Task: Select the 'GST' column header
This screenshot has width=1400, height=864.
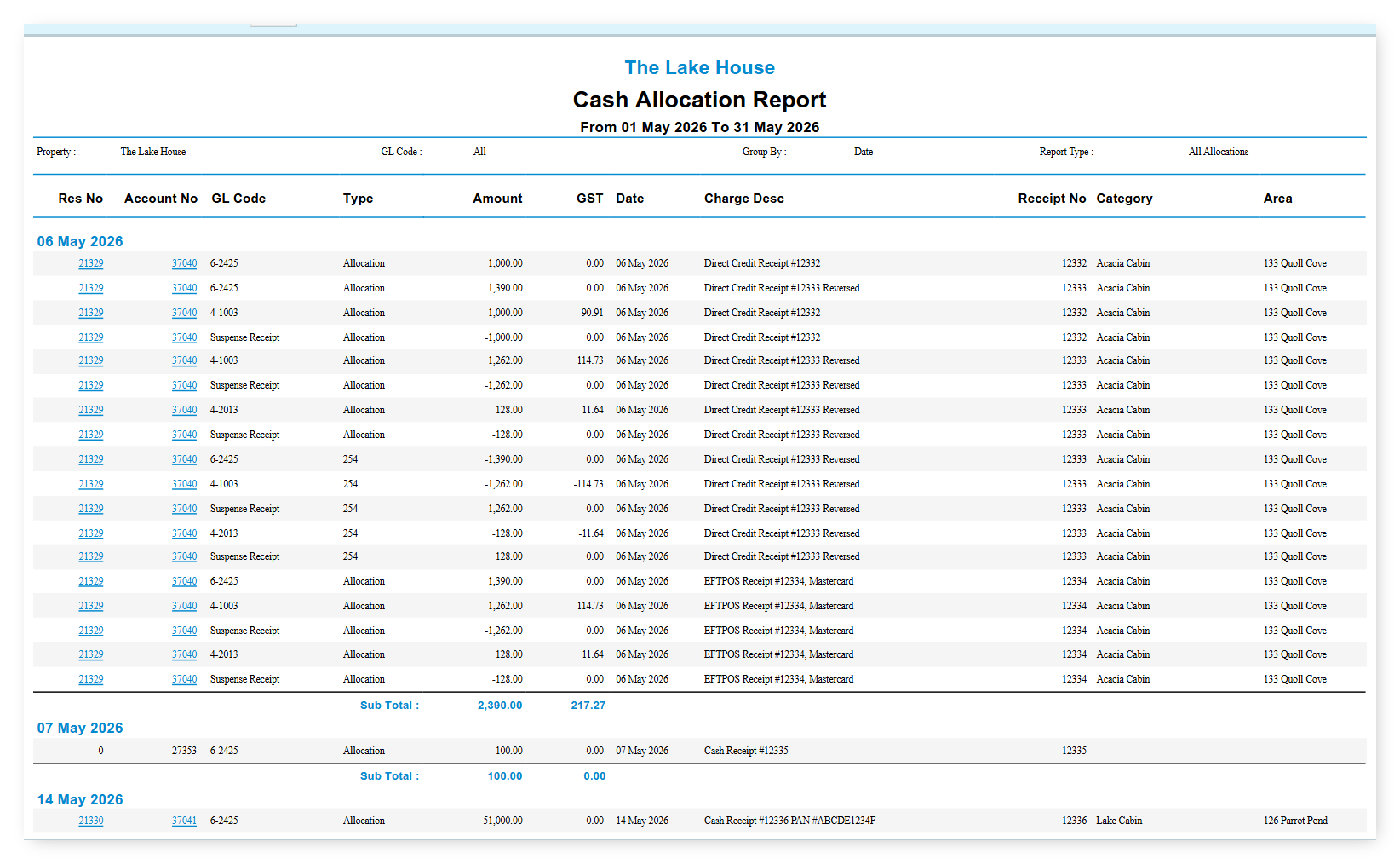Action: pyautogui.click(x=590, y=199)
